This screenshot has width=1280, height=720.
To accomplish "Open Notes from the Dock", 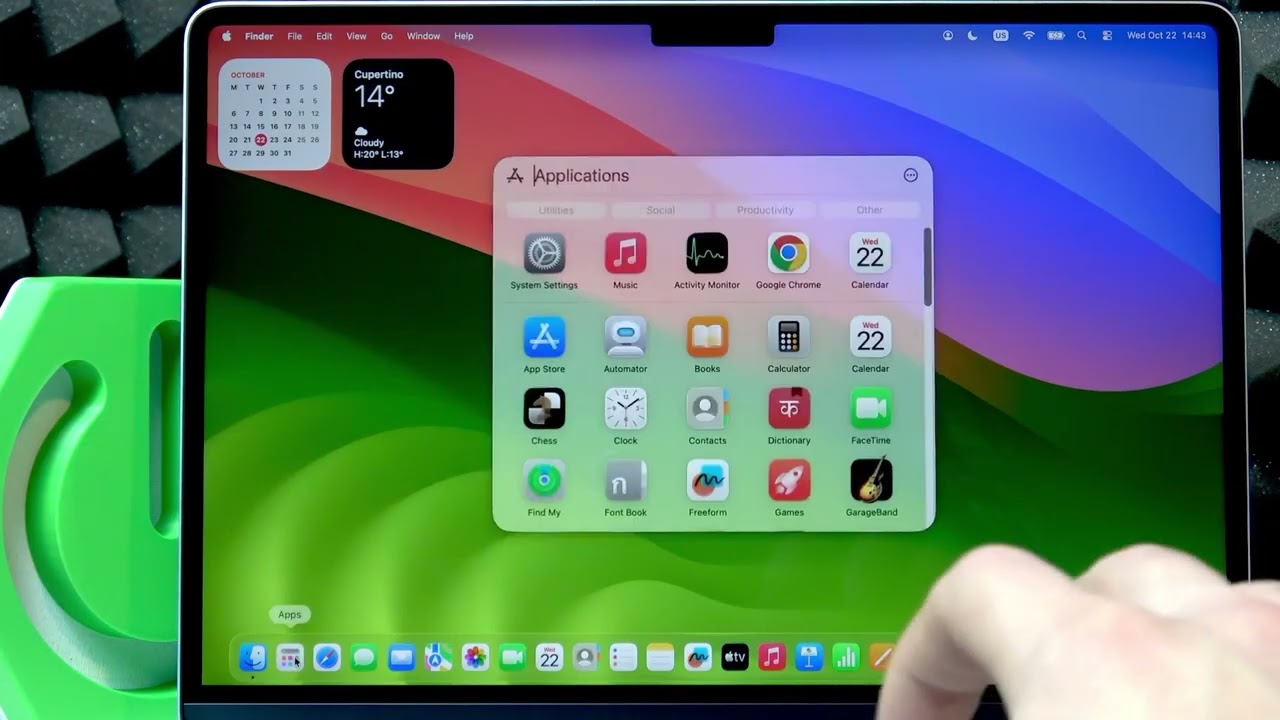I will 660,657.
